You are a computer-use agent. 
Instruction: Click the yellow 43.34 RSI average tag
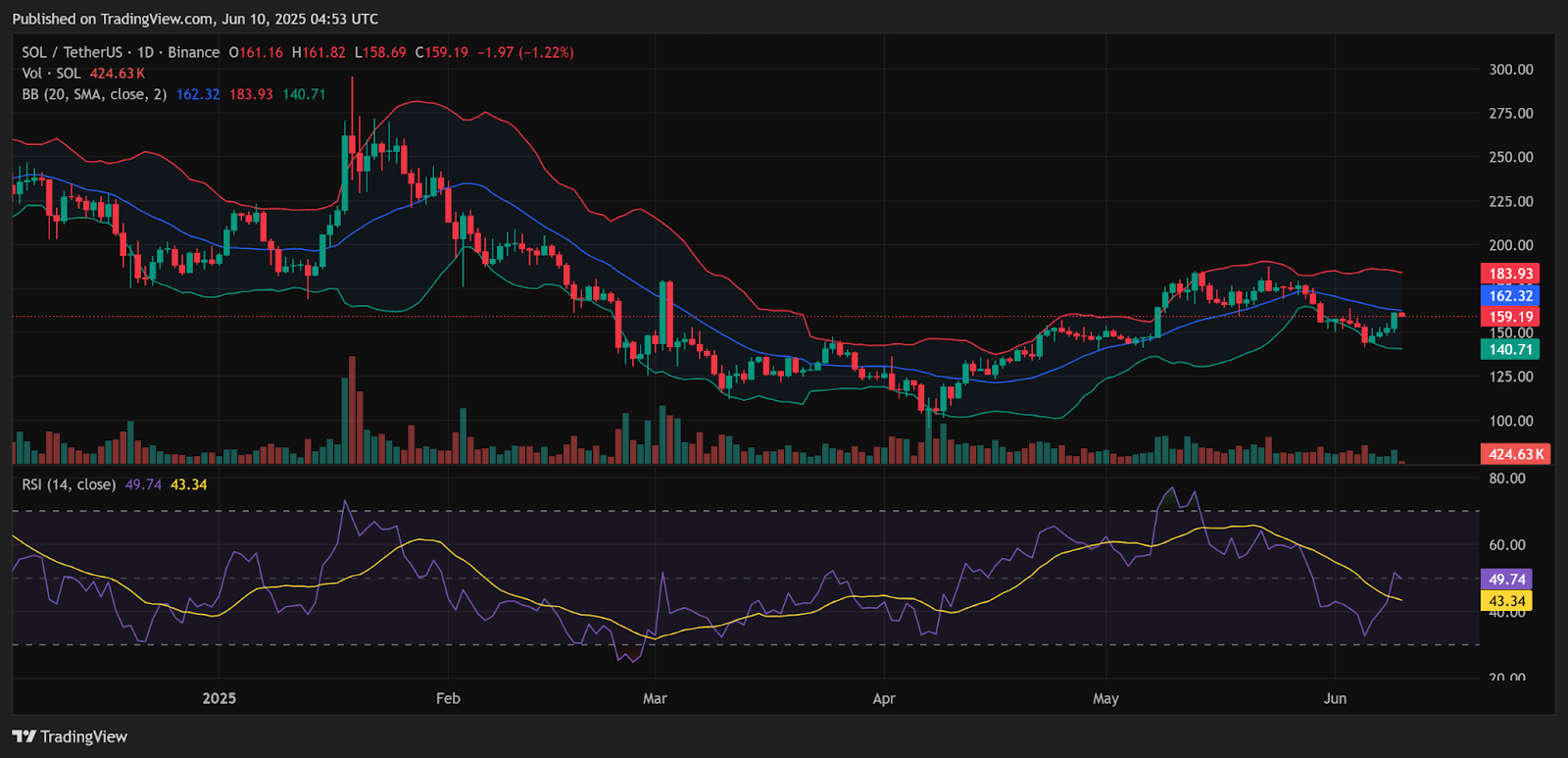1505,601
